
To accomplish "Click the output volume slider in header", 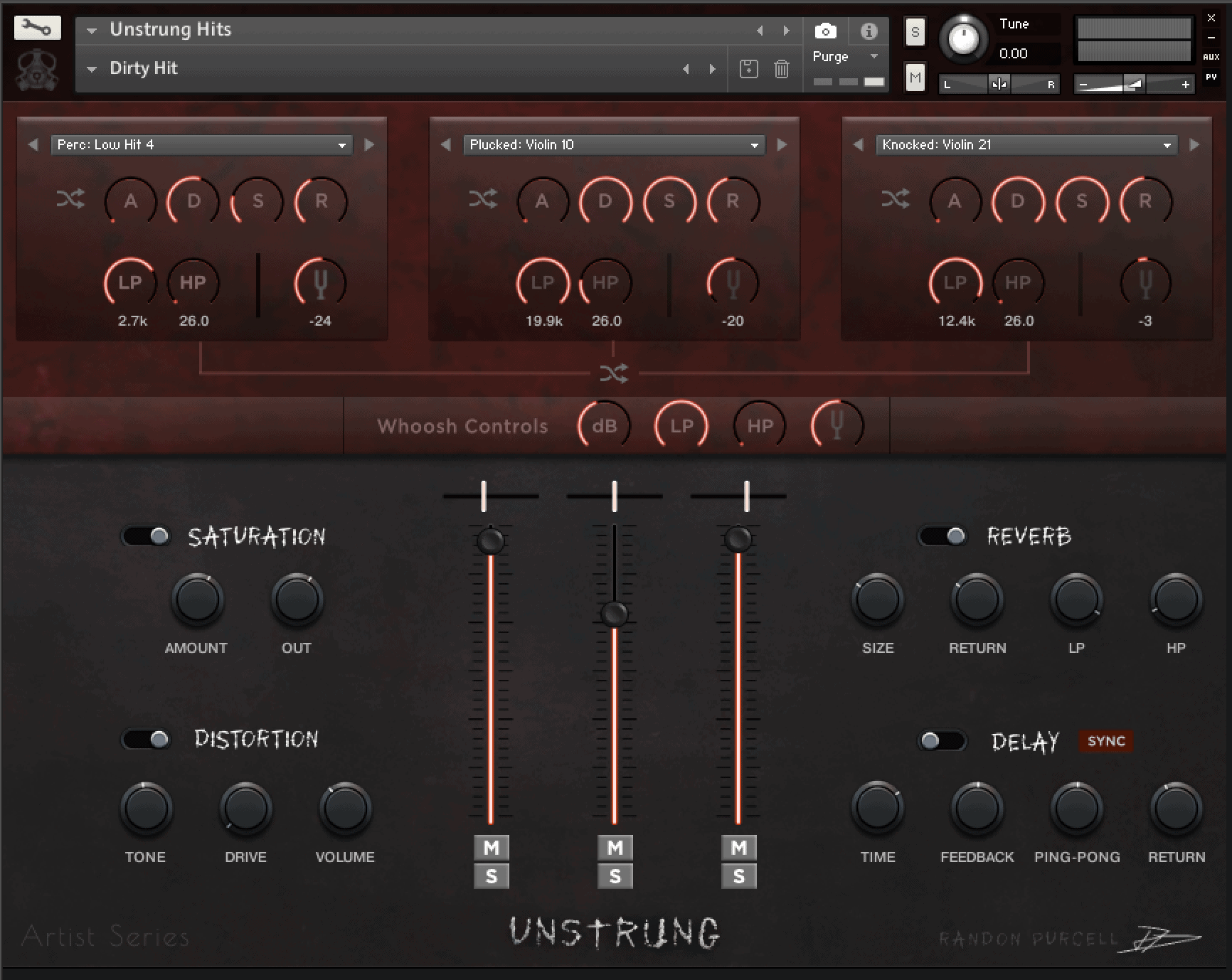I will point(1134,85).
